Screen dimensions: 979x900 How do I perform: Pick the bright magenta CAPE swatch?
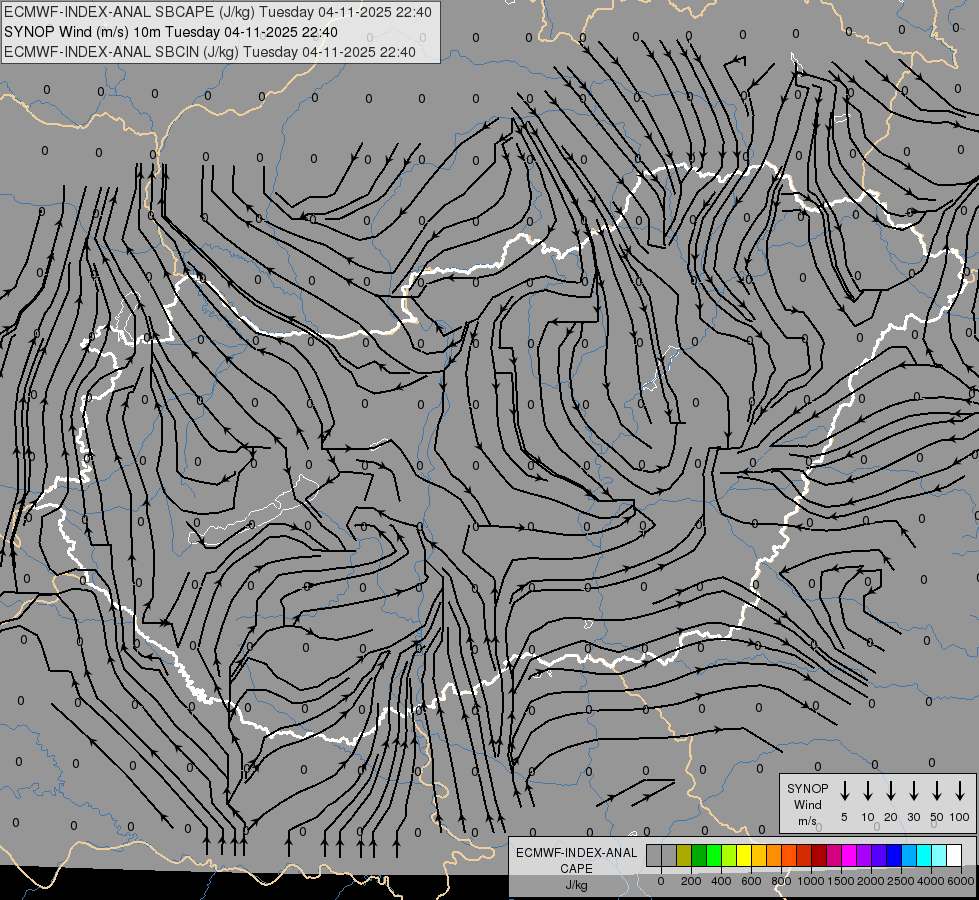point(850,856)
